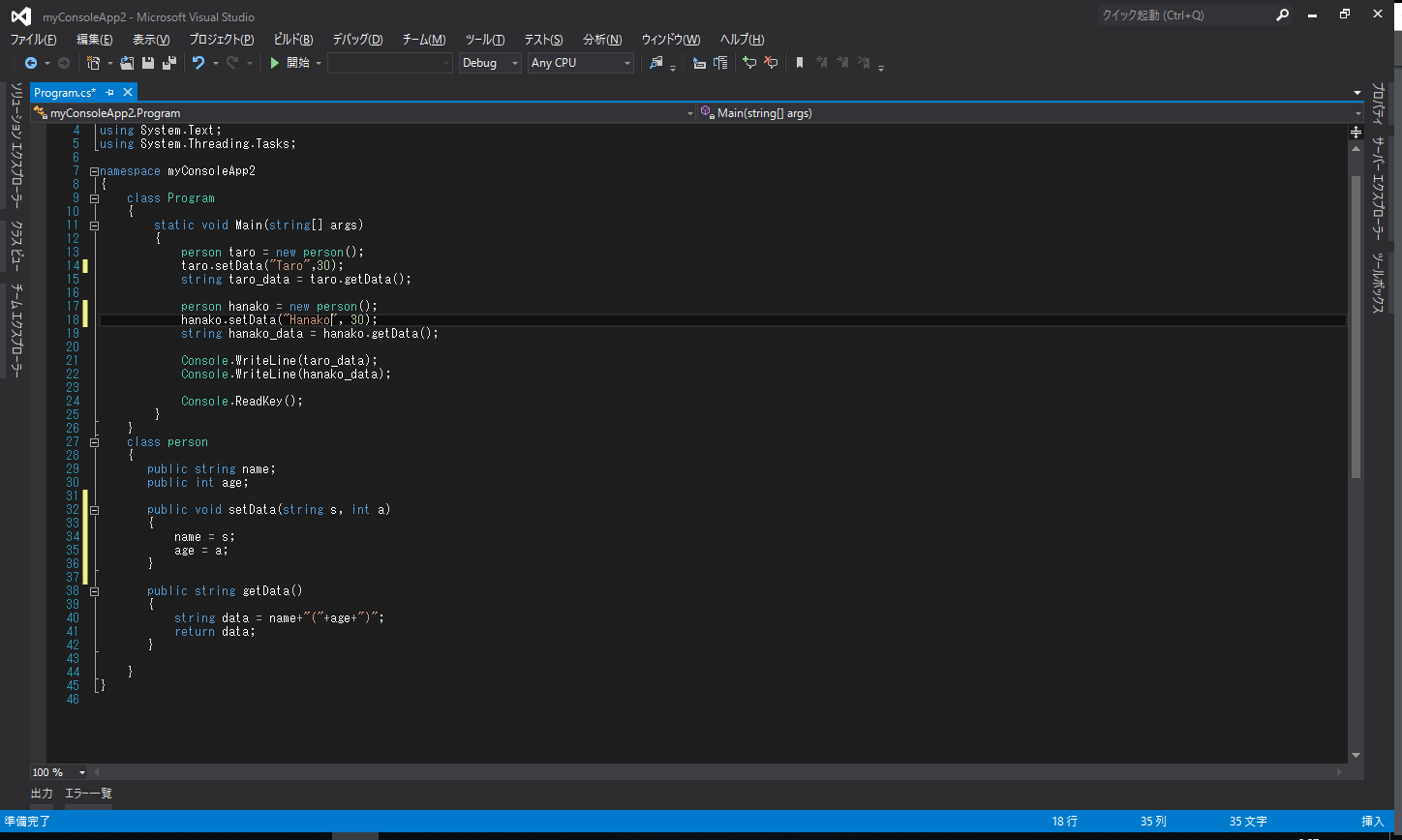Pin the Program.cs tab
Viewport: 1402px width, 840px height.
click(109, 92)
